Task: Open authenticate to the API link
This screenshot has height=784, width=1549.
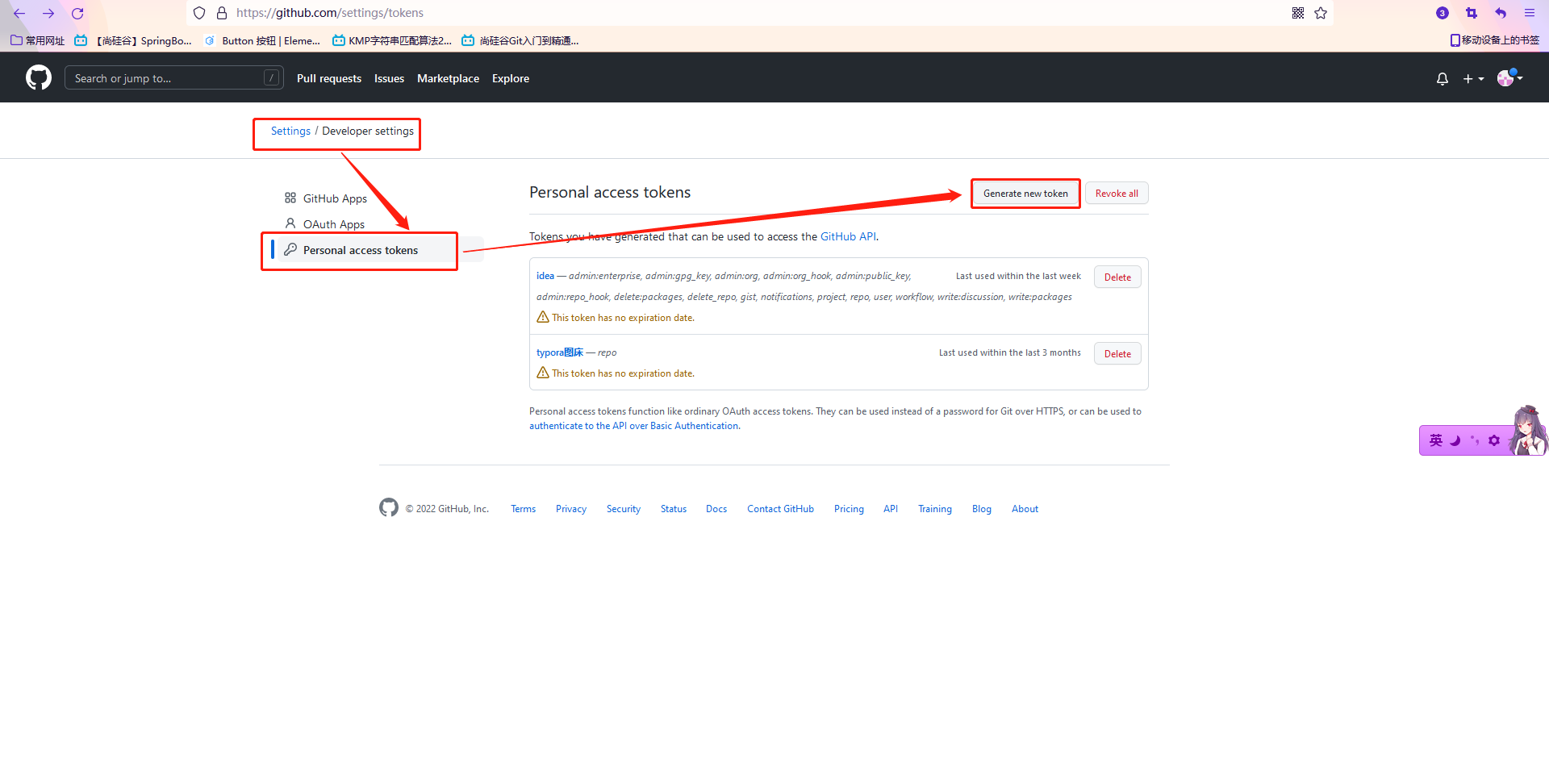Action: [633, 426]
